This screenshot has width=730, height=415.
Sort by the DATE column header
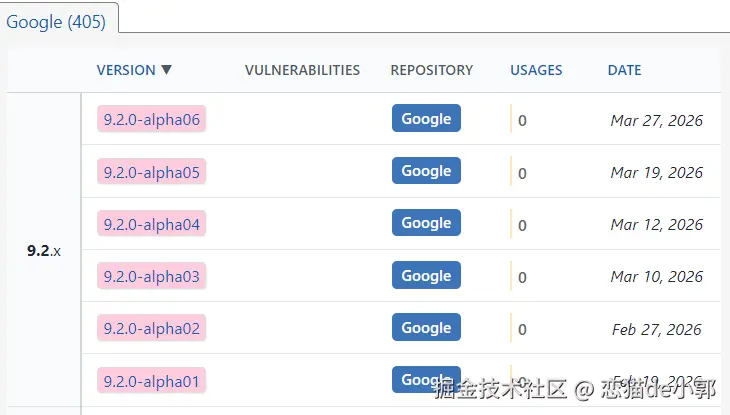[x=624, y=70]
